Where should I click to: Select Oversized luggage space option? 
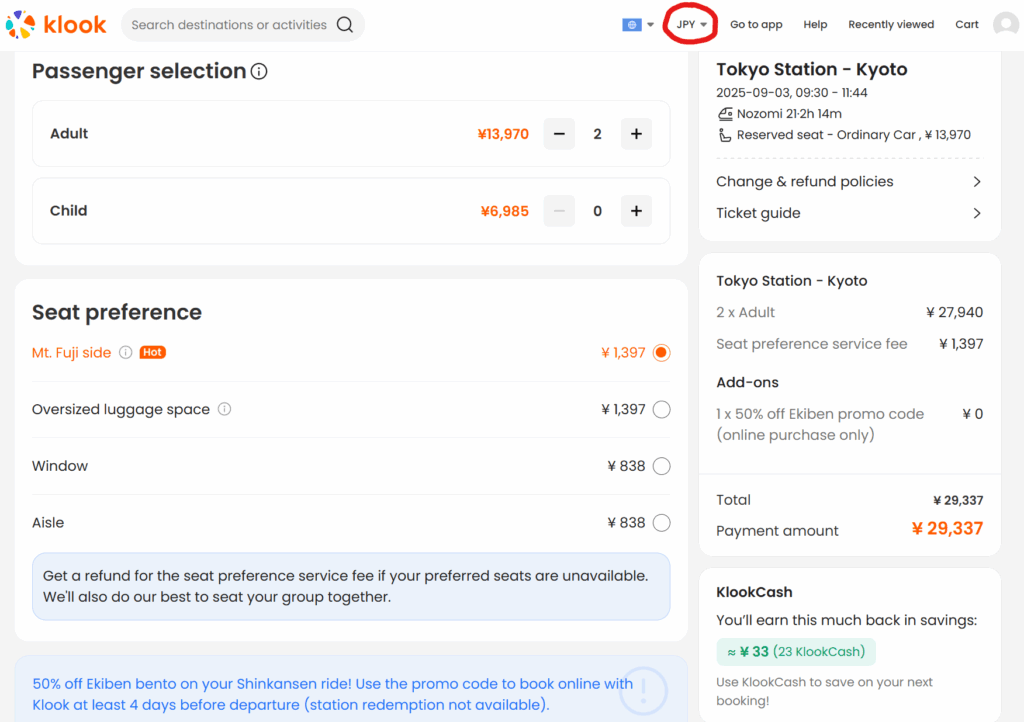point(661,409)
